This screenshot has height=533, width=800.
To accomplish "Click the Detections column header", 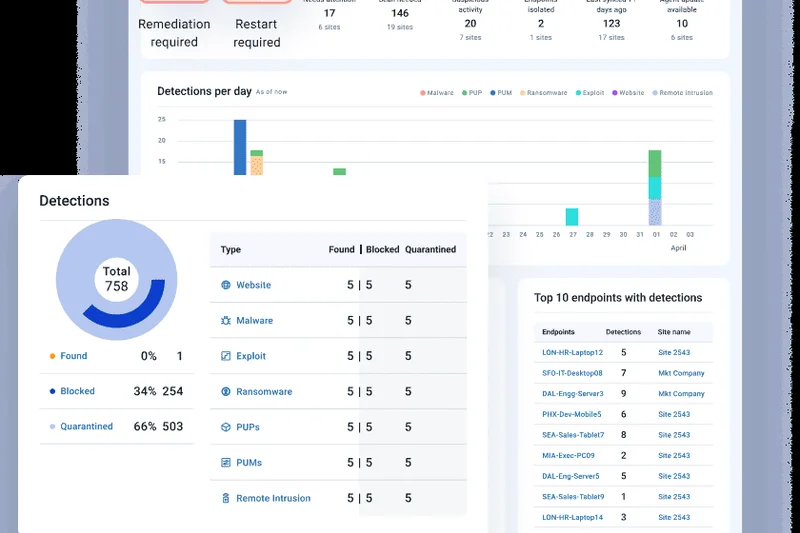I will [x=623, y=331].
